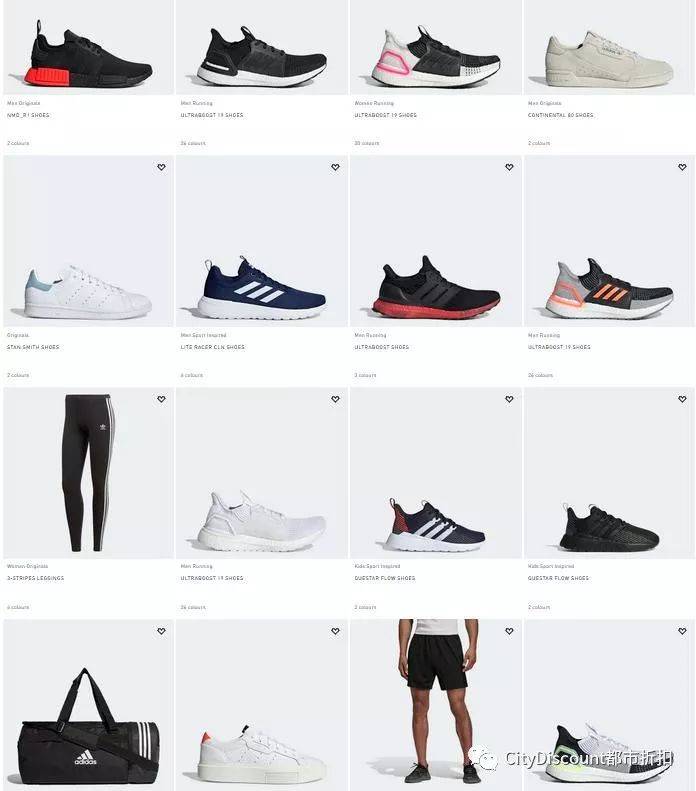Select the black NMD_R1 shoe image

88,47
